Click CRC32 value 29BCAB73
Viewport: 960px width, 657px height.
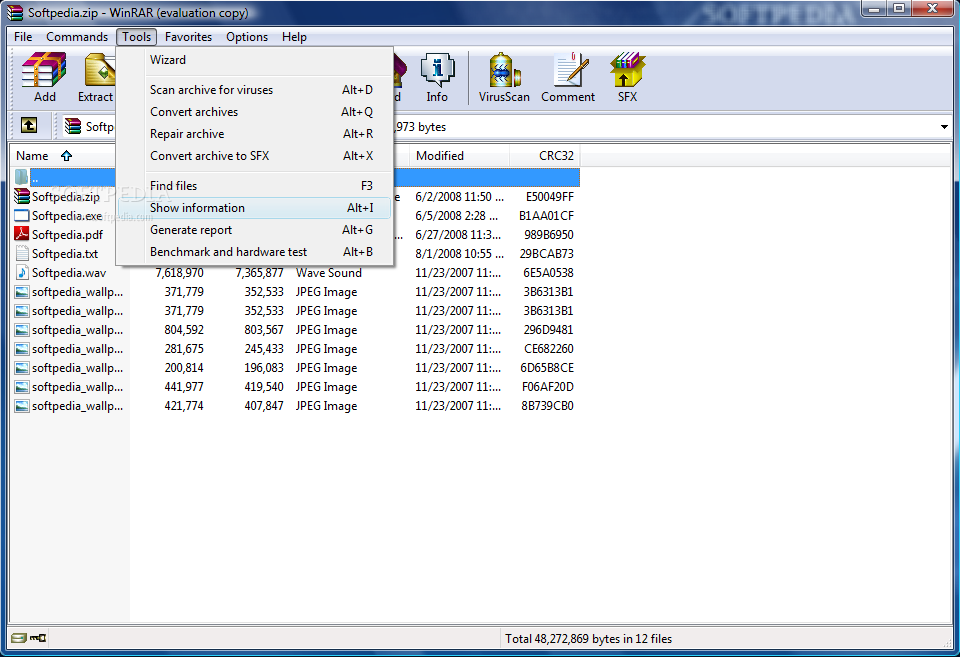click(x=547, y=254)
